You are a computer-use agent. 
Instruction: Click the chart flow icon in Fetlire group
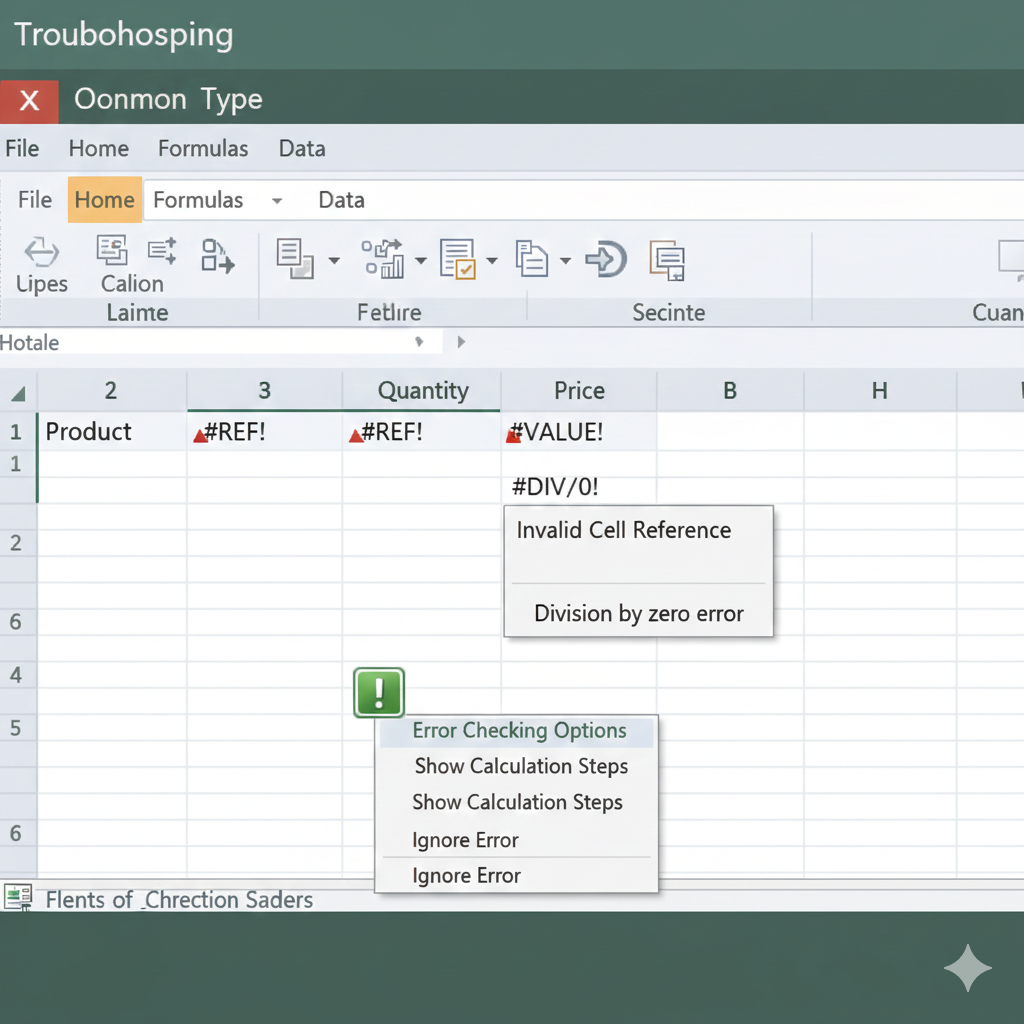(x=382, y=258)
